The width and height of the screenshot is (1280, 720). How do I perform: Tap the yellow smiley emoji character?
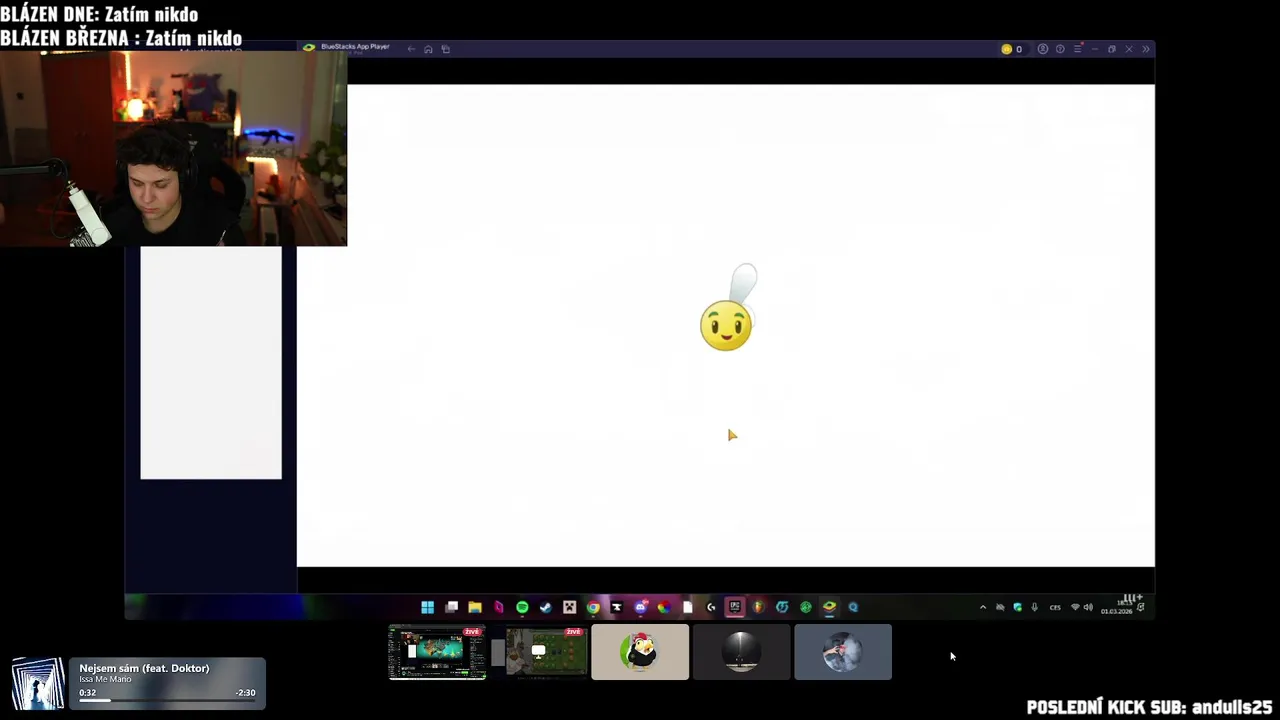click(x=726, y=324)
